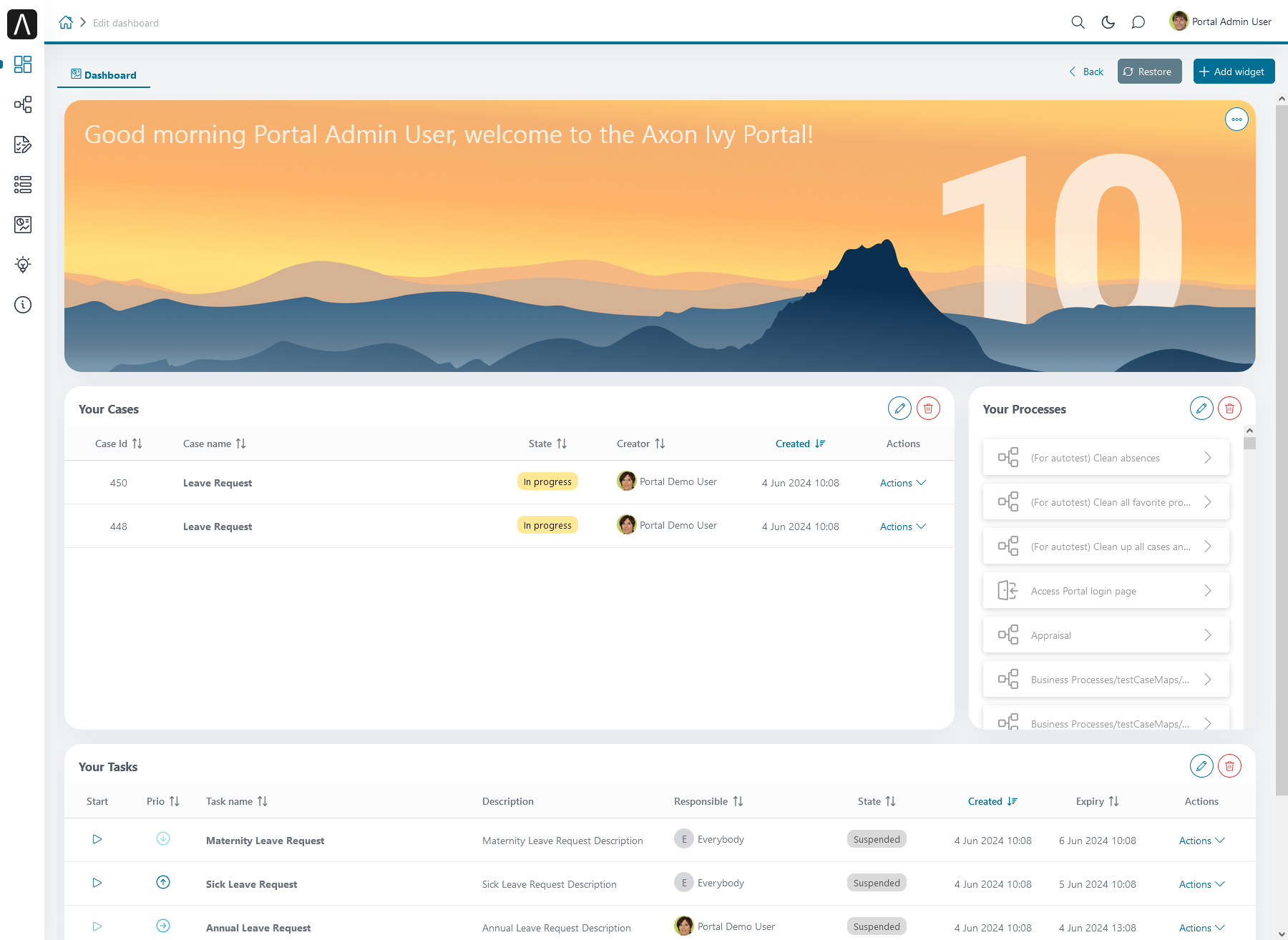
Task: Expand Actions for Annual Leave Request
Action: point(1202,928)
